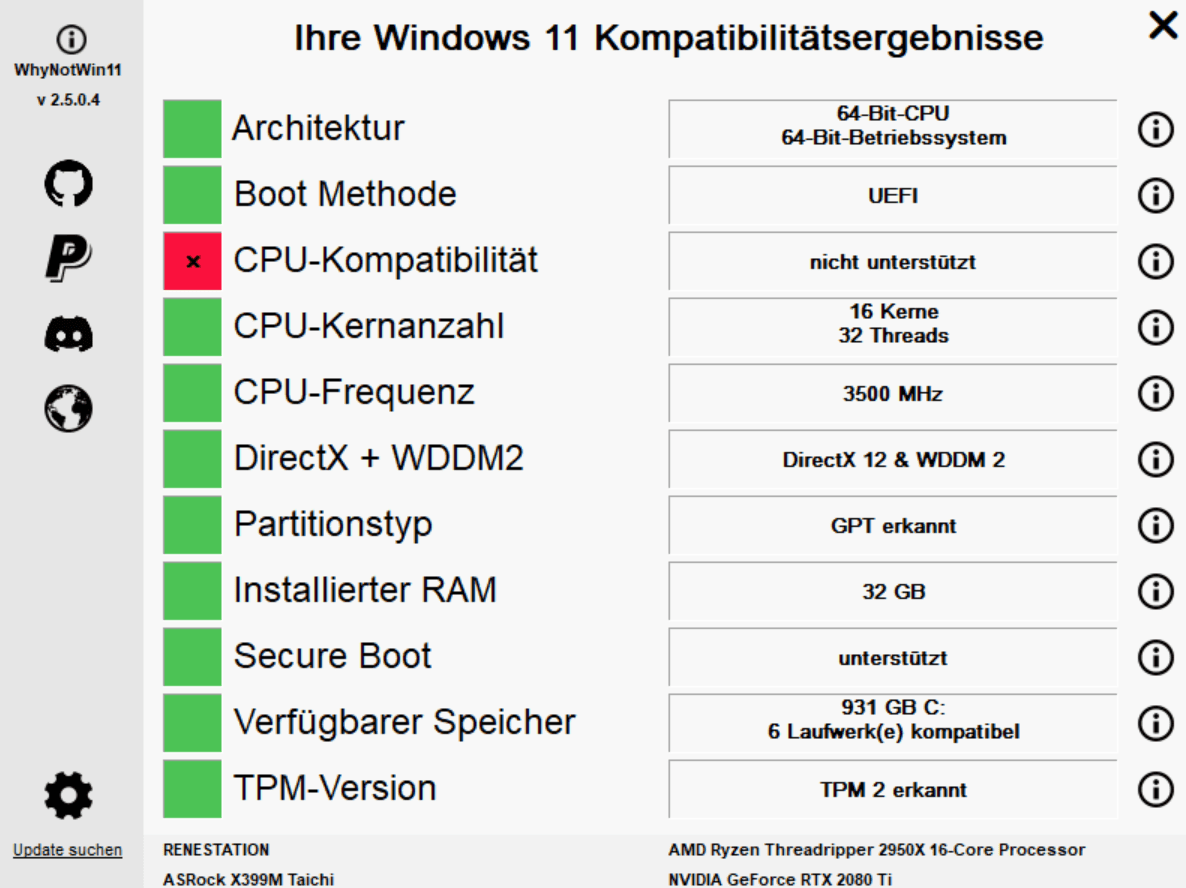
Task: Click the info icon above WhyNotWin11 label
Action: tap(71, 39)
